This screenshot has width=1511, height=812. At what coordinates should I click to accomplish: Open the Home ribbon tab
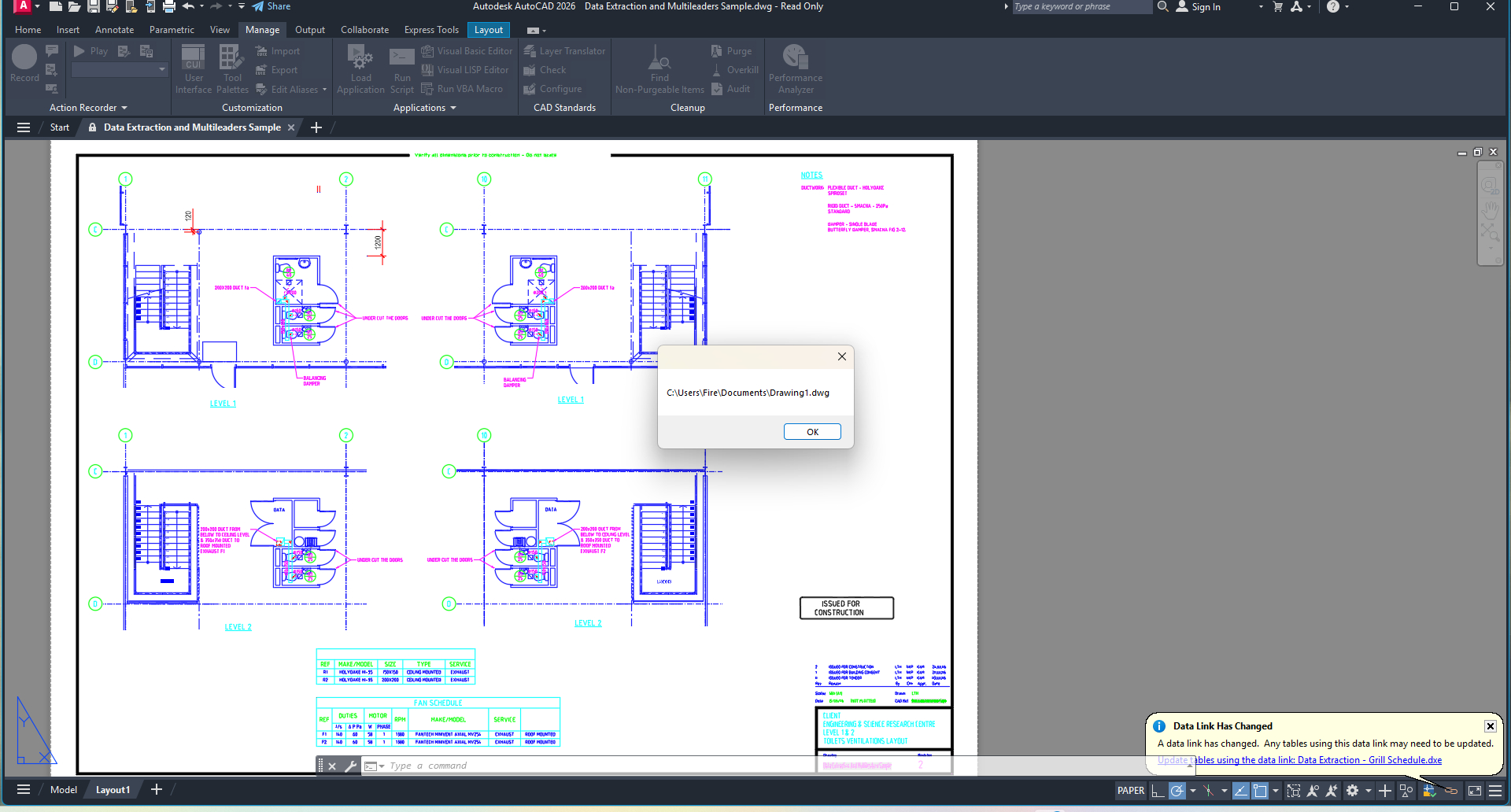(x=28, y=30)
